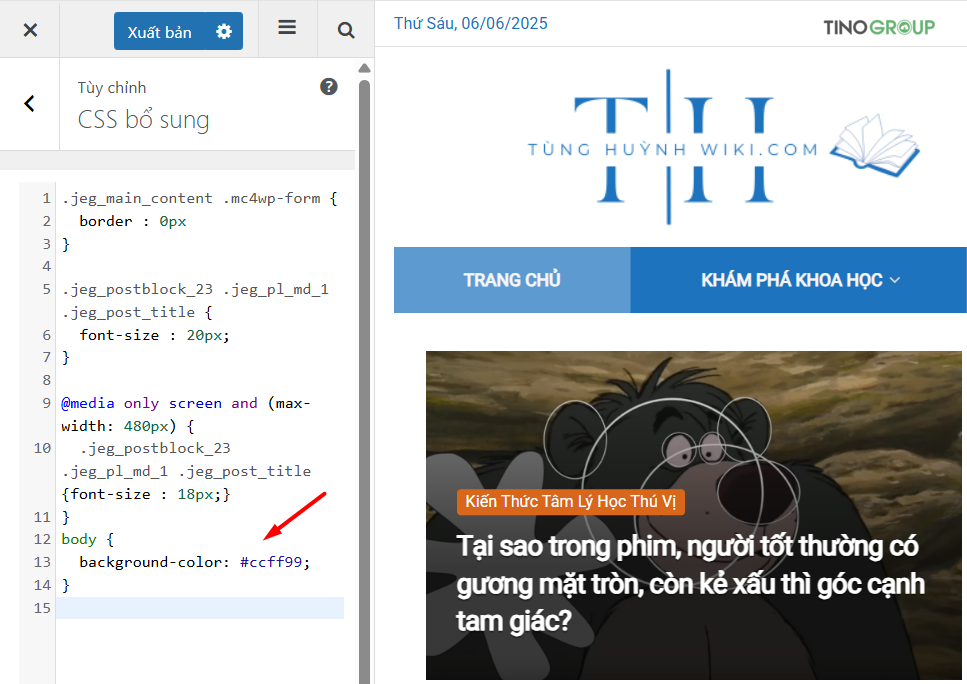The image size is (967, 684).
Task: Close the customizer with the X icon
Action: pyautogui.click(x=30, y=30)
